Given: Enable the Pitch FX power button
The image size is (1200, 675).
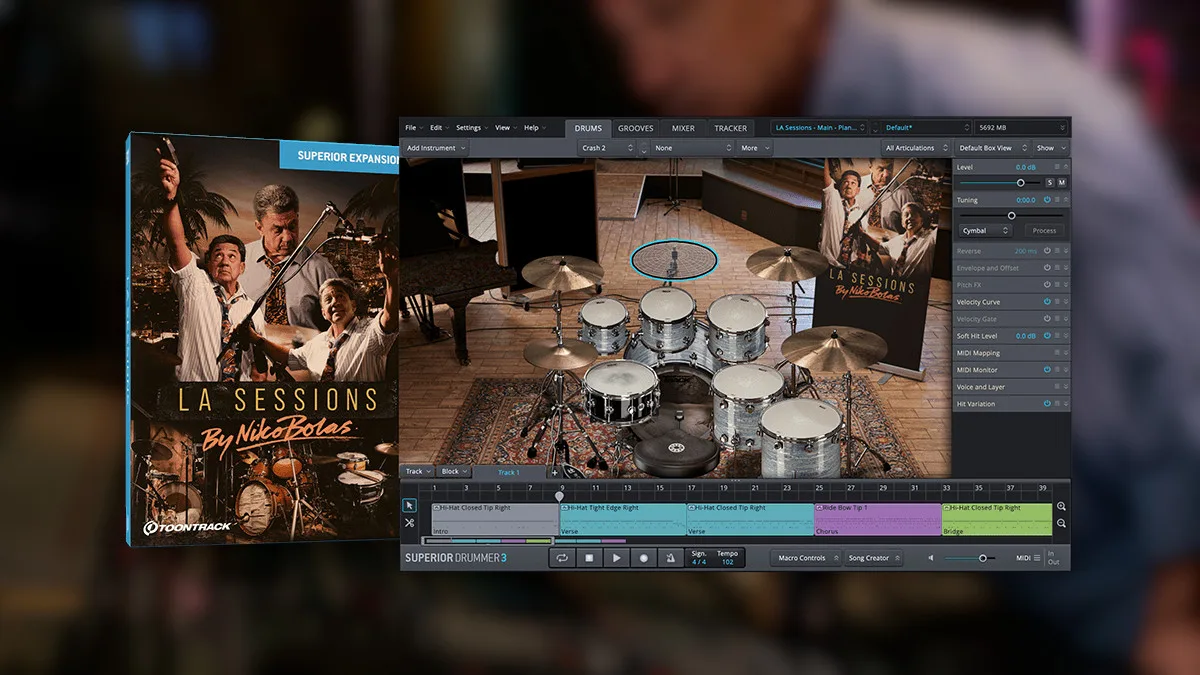Looking at the screenshot, I should tap(1047, 285).
